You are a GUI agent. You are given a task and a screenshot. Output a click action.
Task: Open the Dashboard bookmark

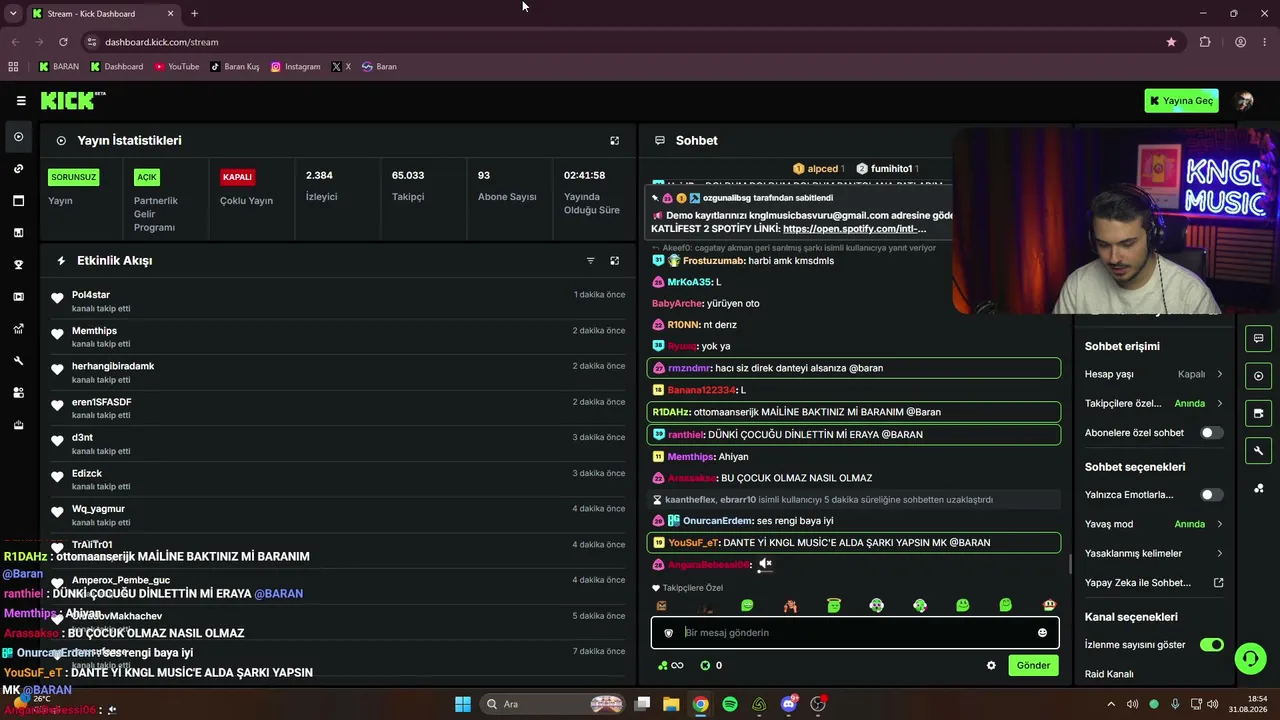point(116,67)
